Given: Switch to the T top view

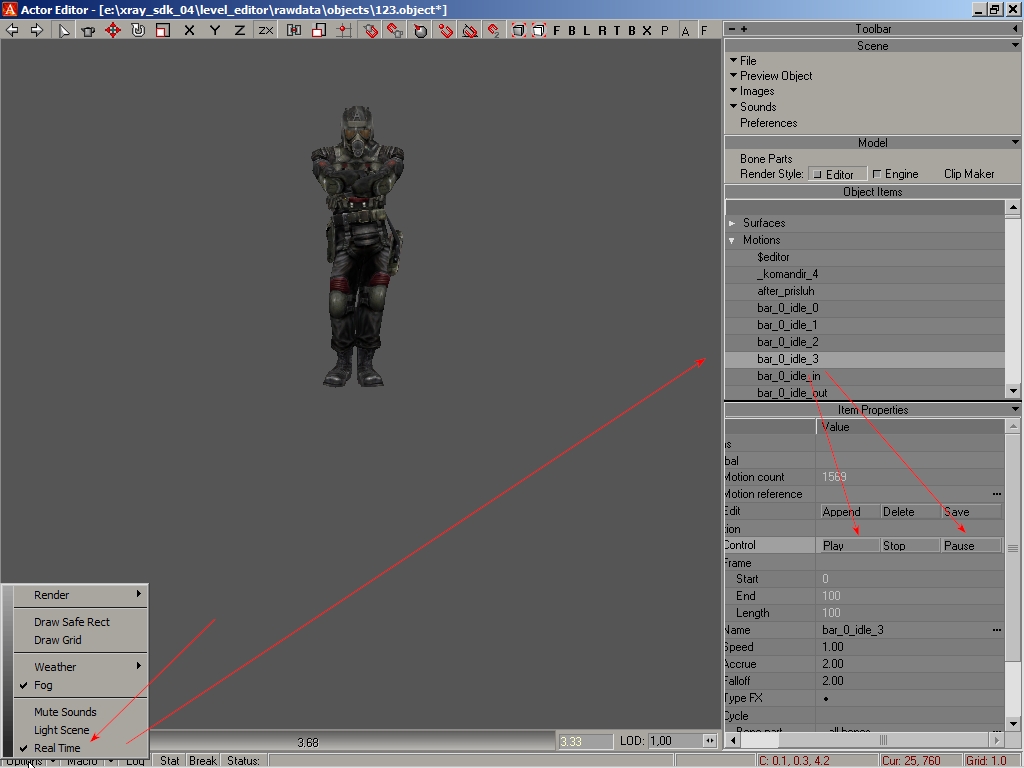Looking at the screenshot, I should coord(616,30).
